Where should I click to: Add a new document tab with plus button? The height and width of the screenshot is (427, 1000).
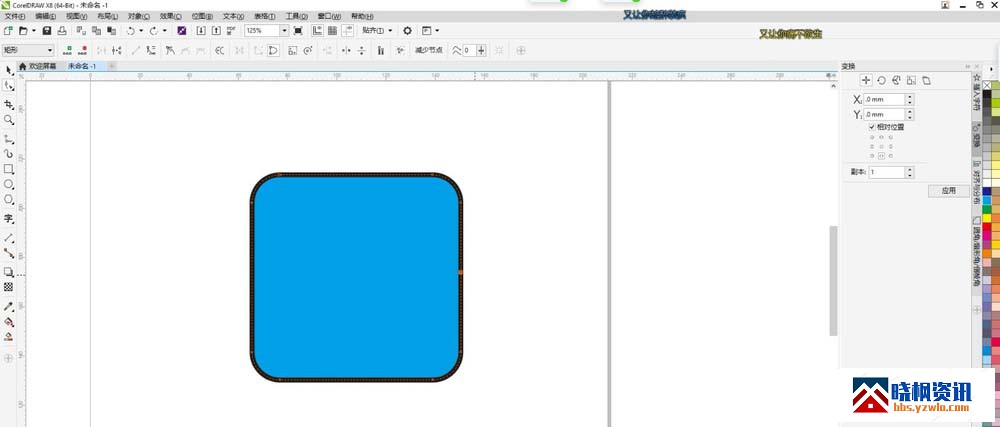tap(112, 66)
